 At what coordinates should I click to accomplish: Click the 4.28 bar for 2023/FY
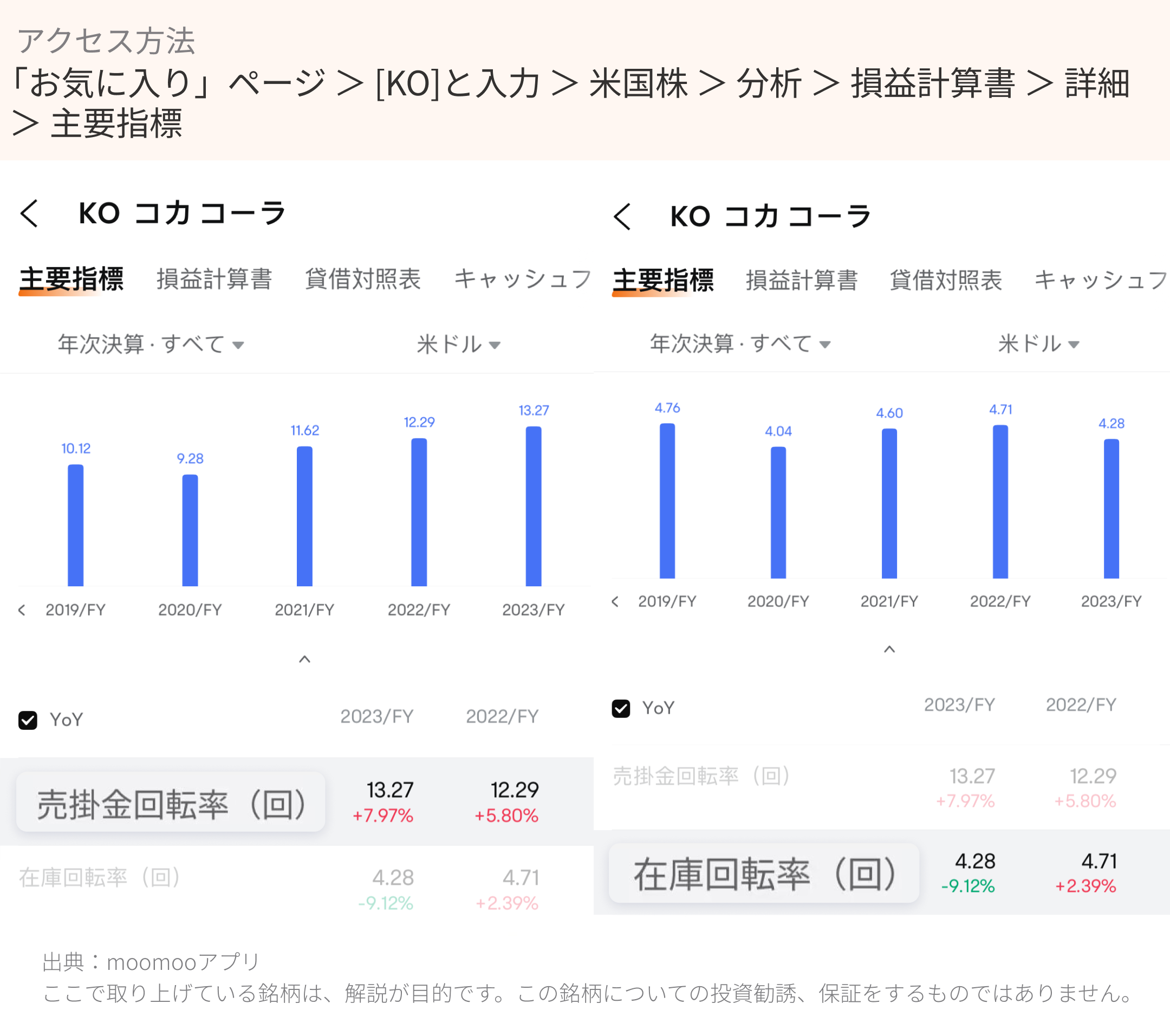(1111, 509)
